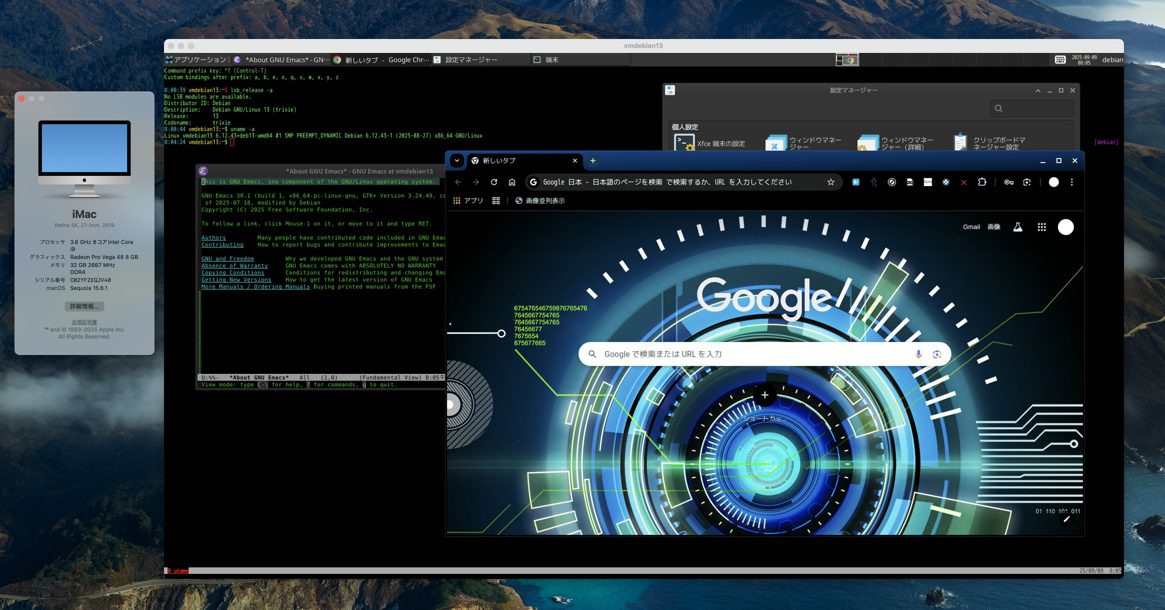Open Chrome's Extensions puzzle-piece menu

982,182
